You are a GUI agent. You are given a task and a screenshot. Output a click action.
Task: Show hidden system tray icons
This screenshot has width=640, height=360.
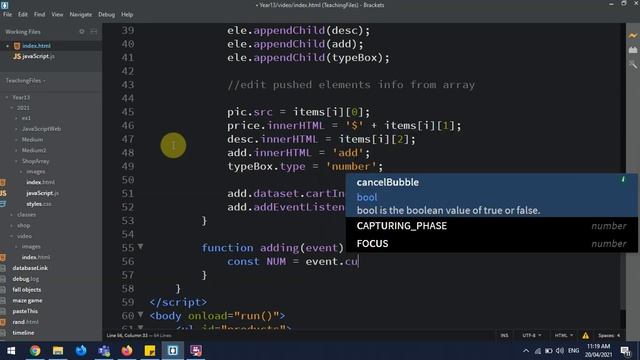(526, 351)
